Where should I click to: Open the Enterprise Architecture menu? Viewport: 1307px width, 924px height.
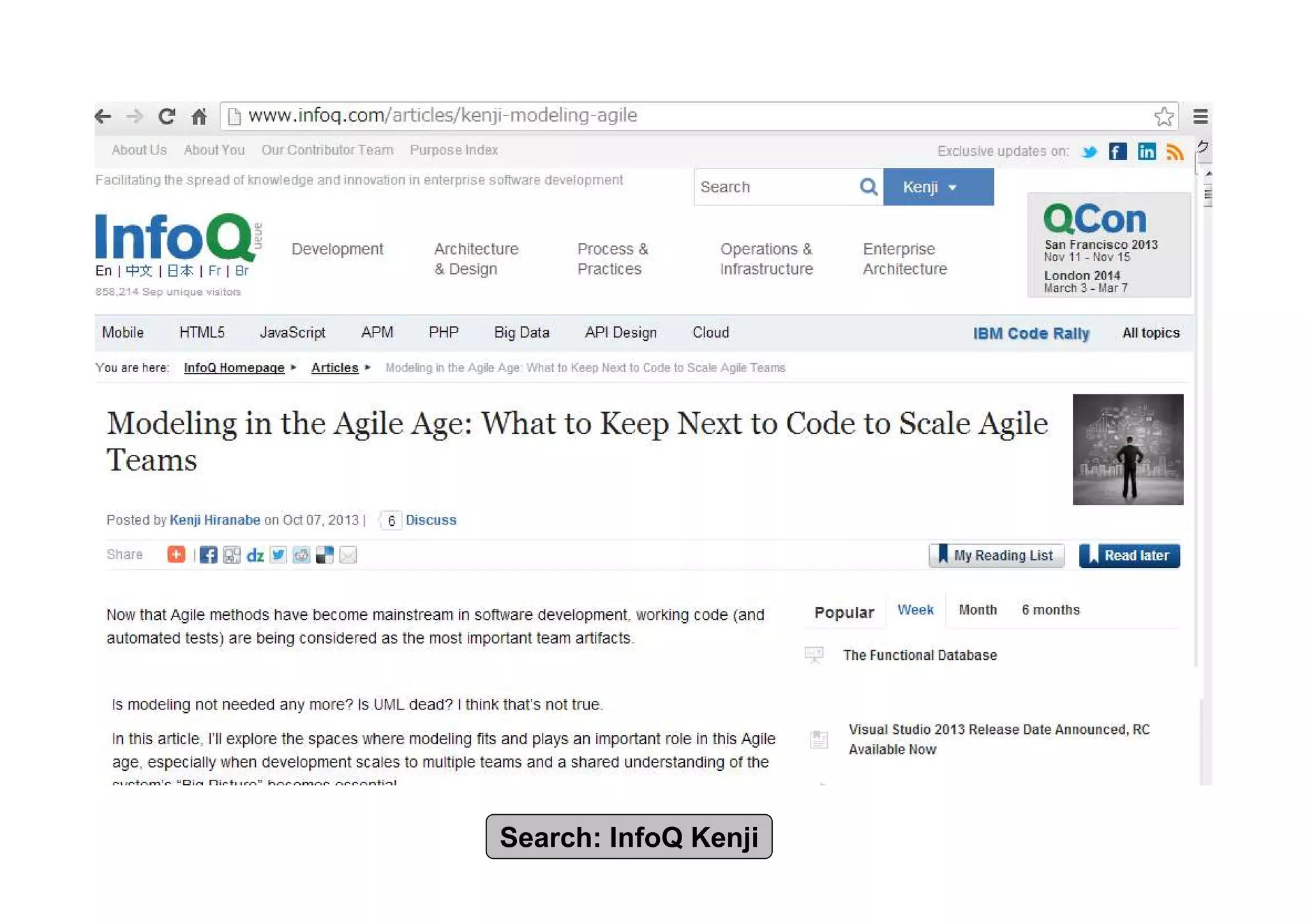tap(905, 258)
